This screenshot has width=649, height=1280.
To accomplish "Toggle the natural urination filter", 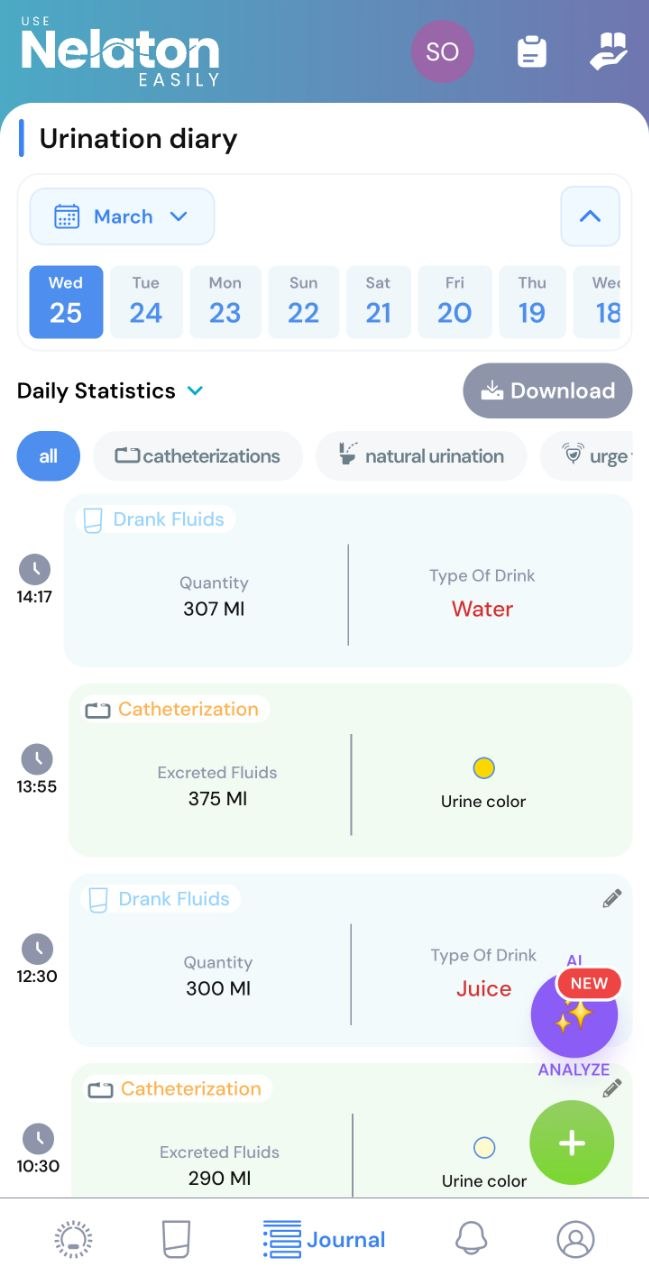I will pos(420,456).
